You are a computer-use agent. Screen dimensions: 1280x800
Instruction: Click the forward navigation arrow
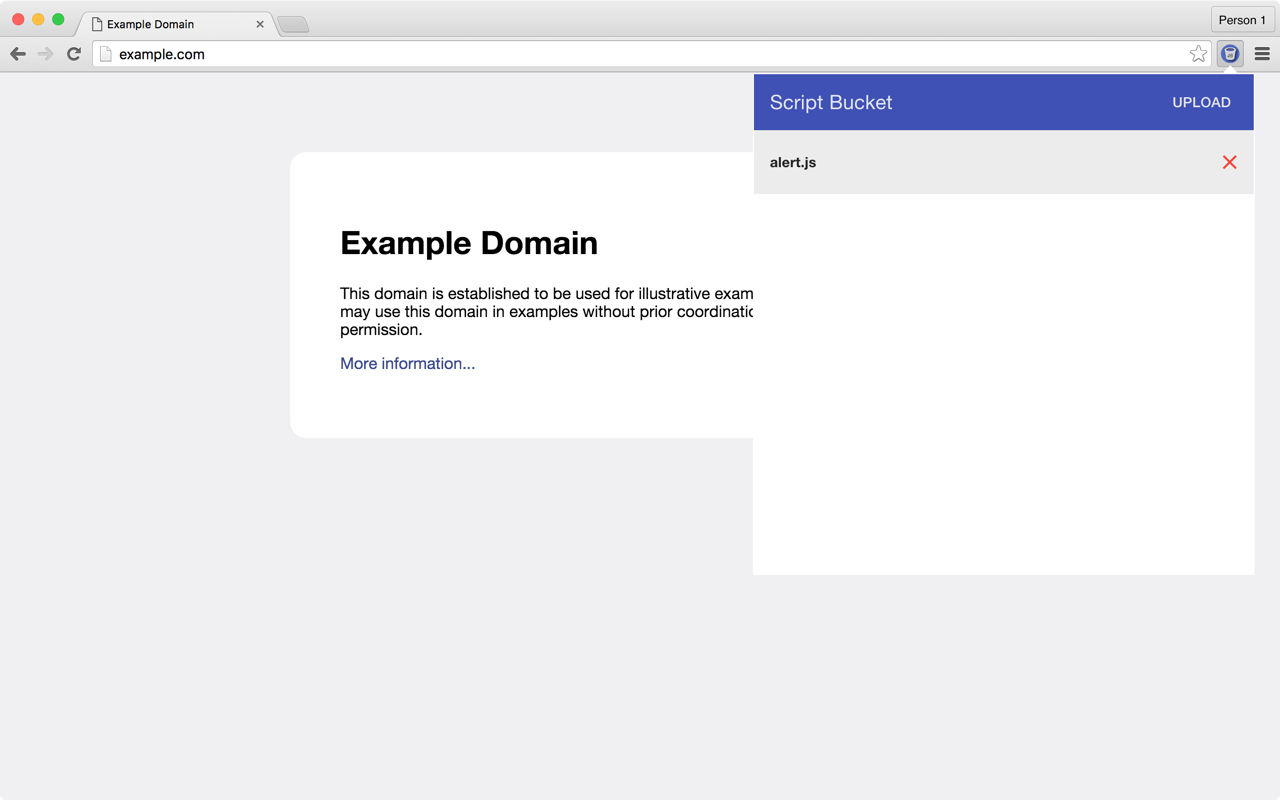pos(46,54)
